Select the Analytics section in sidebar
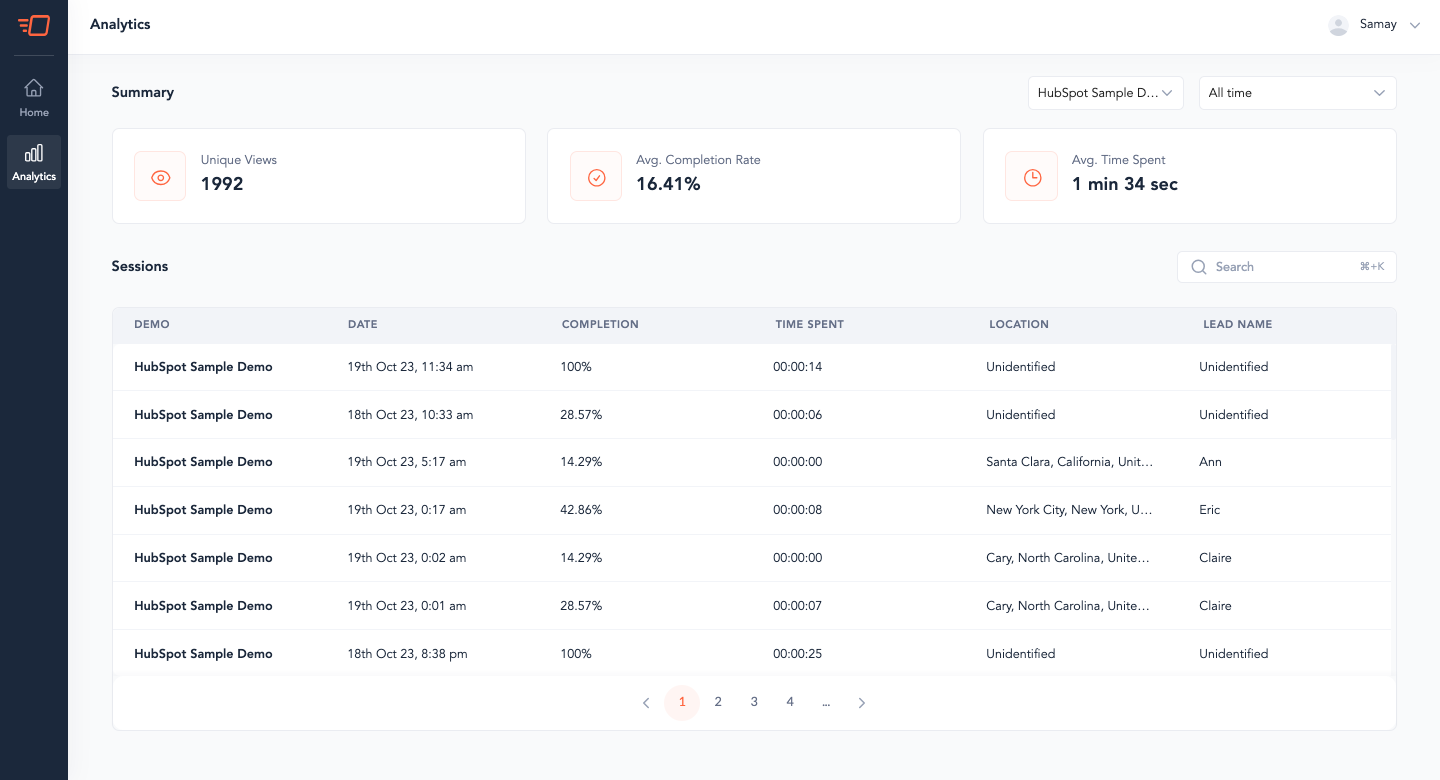The image size is (1440, 780). [34, 163]
